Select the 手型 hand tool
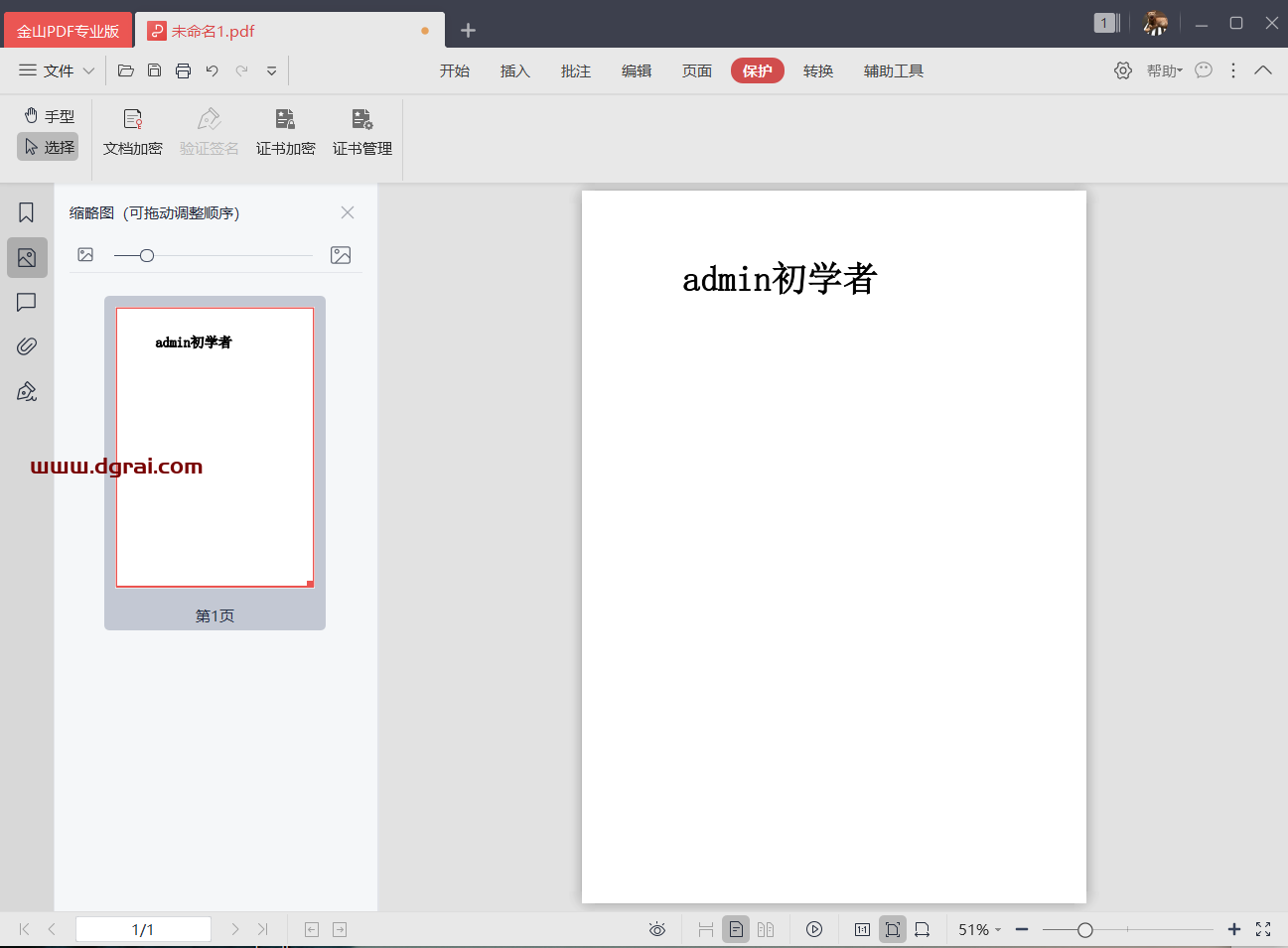This screenshot has height=948, width=1288. click(49, 116)
